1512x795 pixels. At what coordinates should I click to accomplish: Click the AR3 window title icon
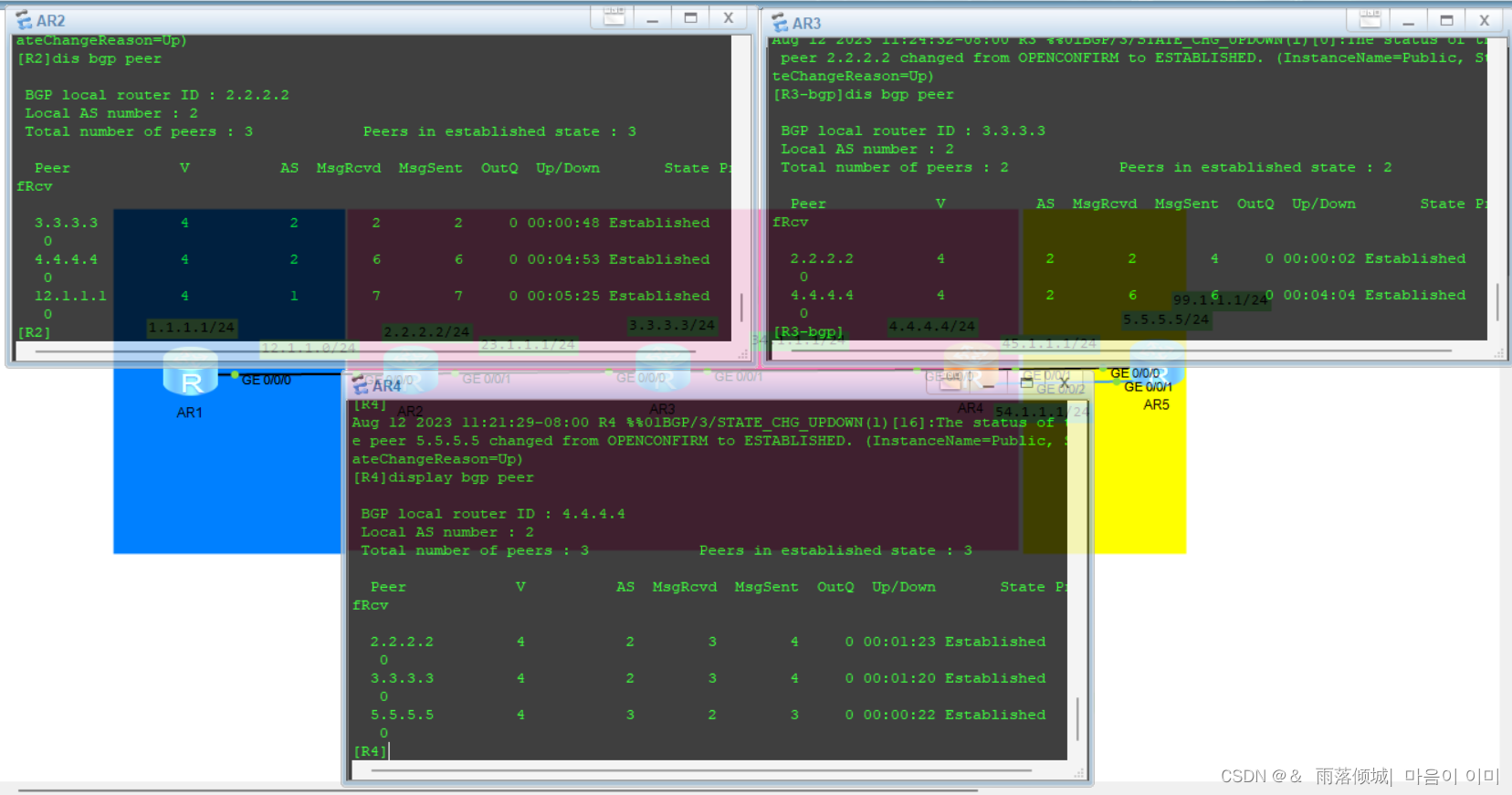tap(780, 23)
